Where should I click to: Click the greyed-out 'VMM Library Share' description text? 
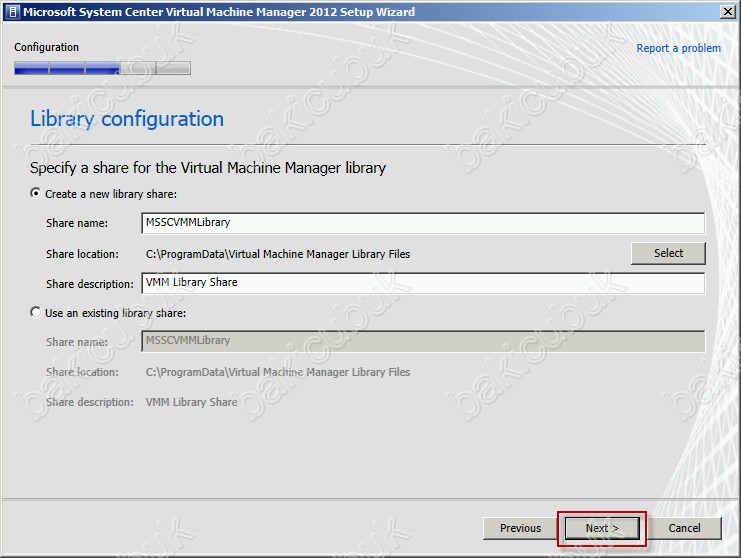pyautogui.click(x=191, y=402)
